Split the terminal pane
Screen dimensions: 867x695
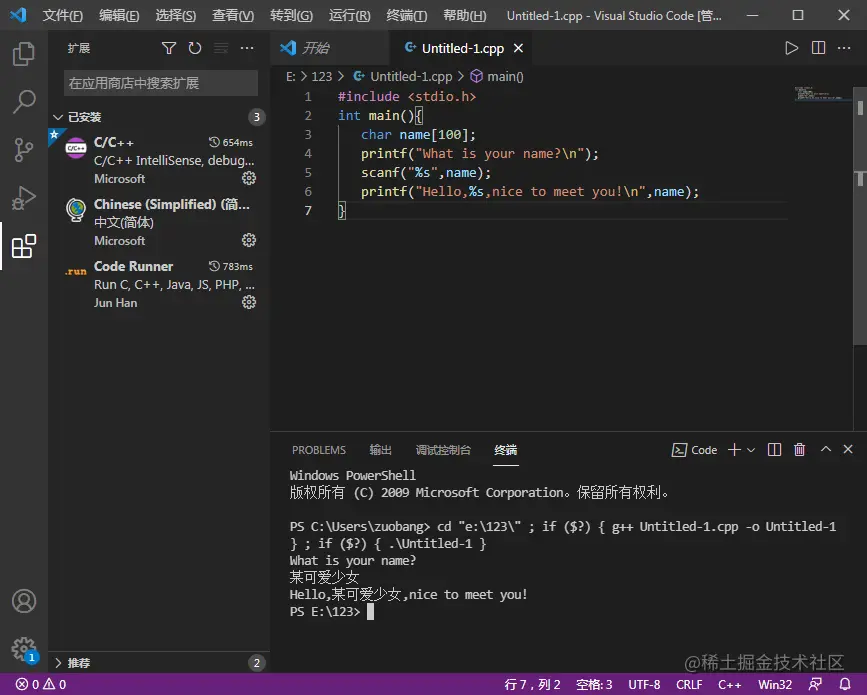point(774,450)
